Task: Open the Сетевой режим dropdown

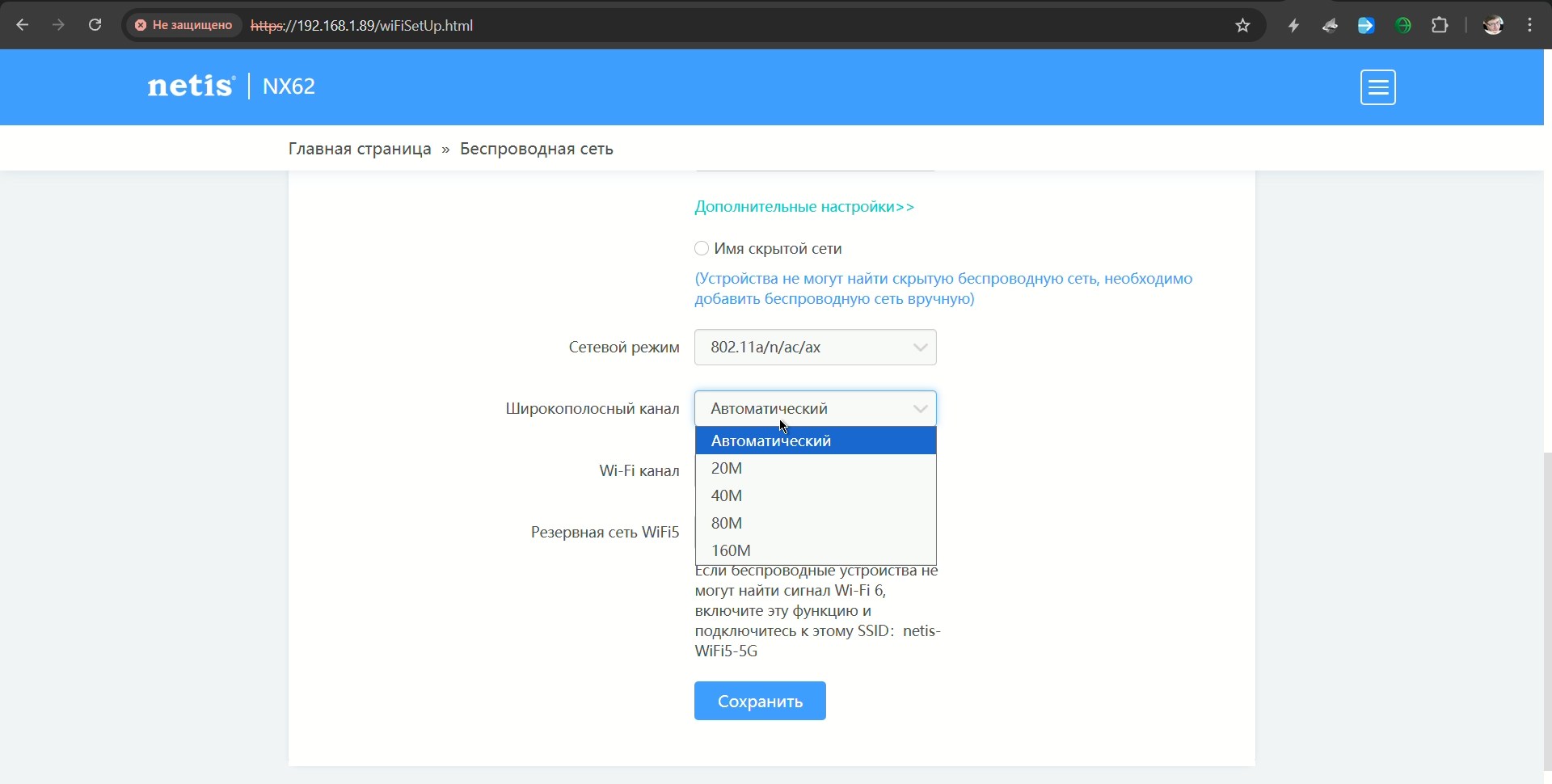Action: point(815,348)
